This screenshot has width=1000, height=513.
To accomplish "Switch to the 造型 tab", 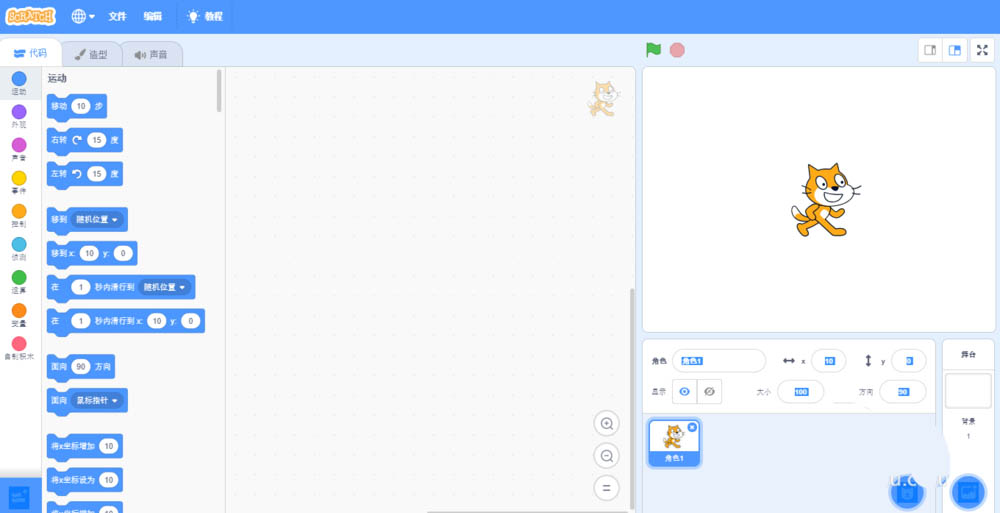I will pyautogui.click(x=91, y=55).
